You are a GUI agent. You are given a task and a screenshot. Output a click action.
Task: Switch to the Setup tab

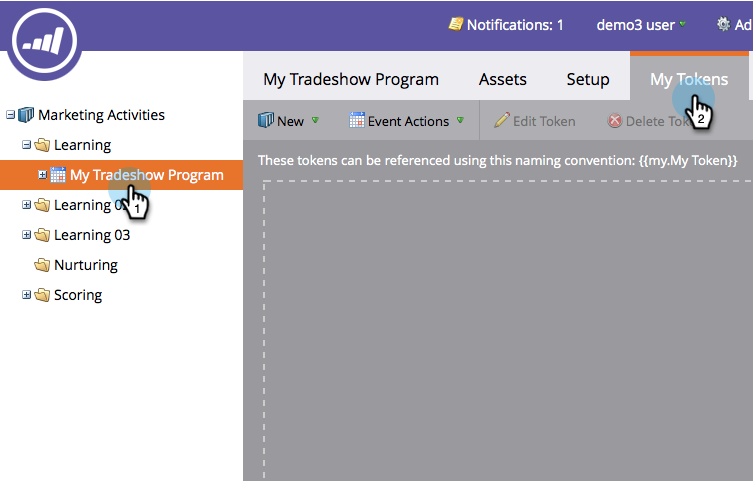(x=588, y=79)
